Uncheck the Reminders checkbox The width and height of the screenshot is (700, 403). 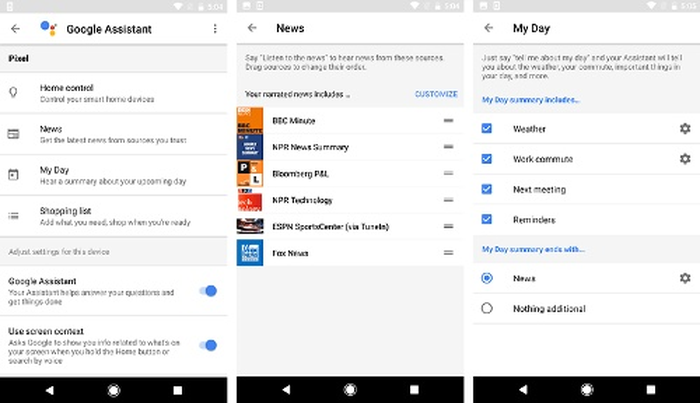tap(487, 219)
